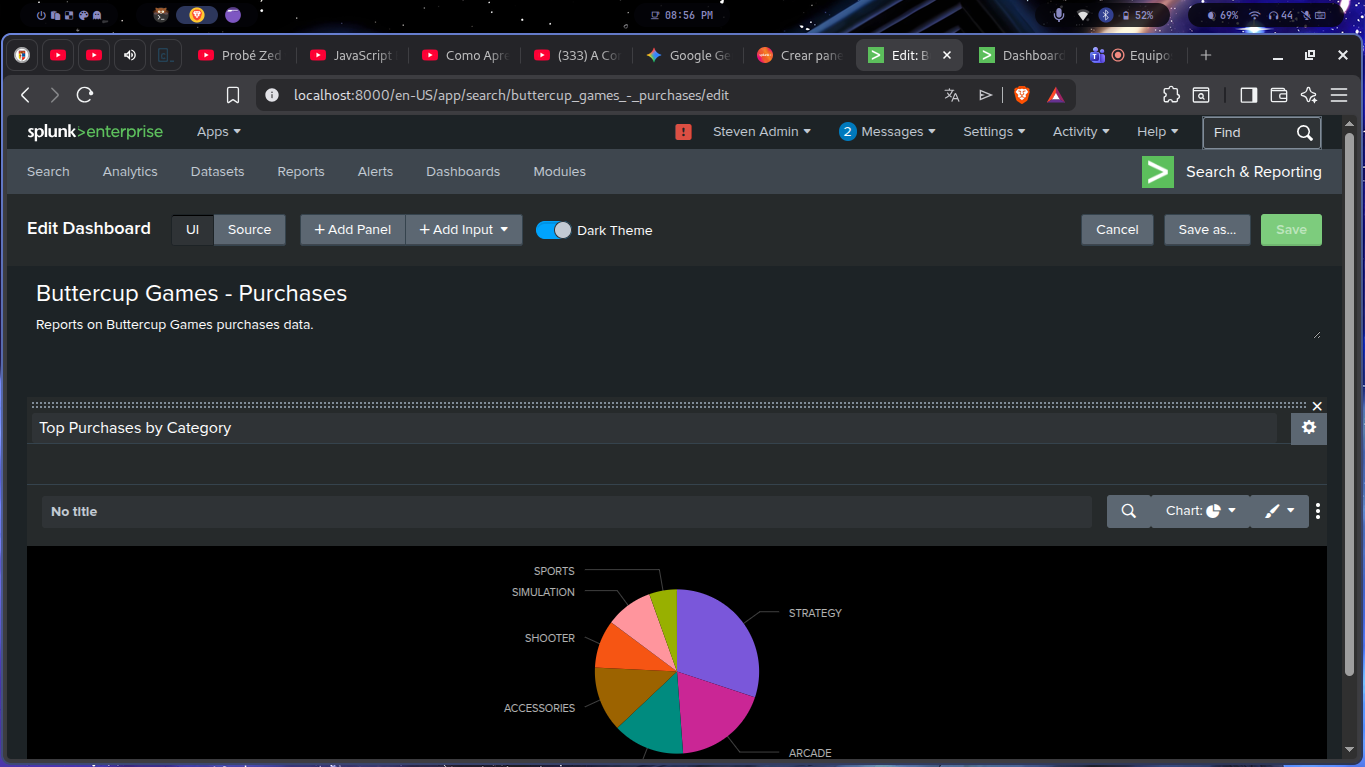Open the Add Input dropdown
Viewport: 1365px width, 767px height.
pyautogui.click(x=463, y=229)
